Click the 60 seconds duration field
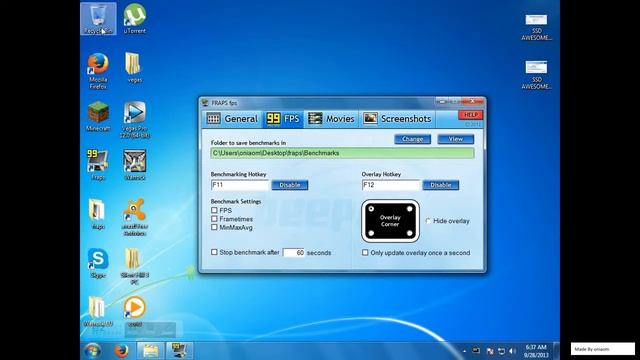The image size is (640, 360). coord(293,253)
